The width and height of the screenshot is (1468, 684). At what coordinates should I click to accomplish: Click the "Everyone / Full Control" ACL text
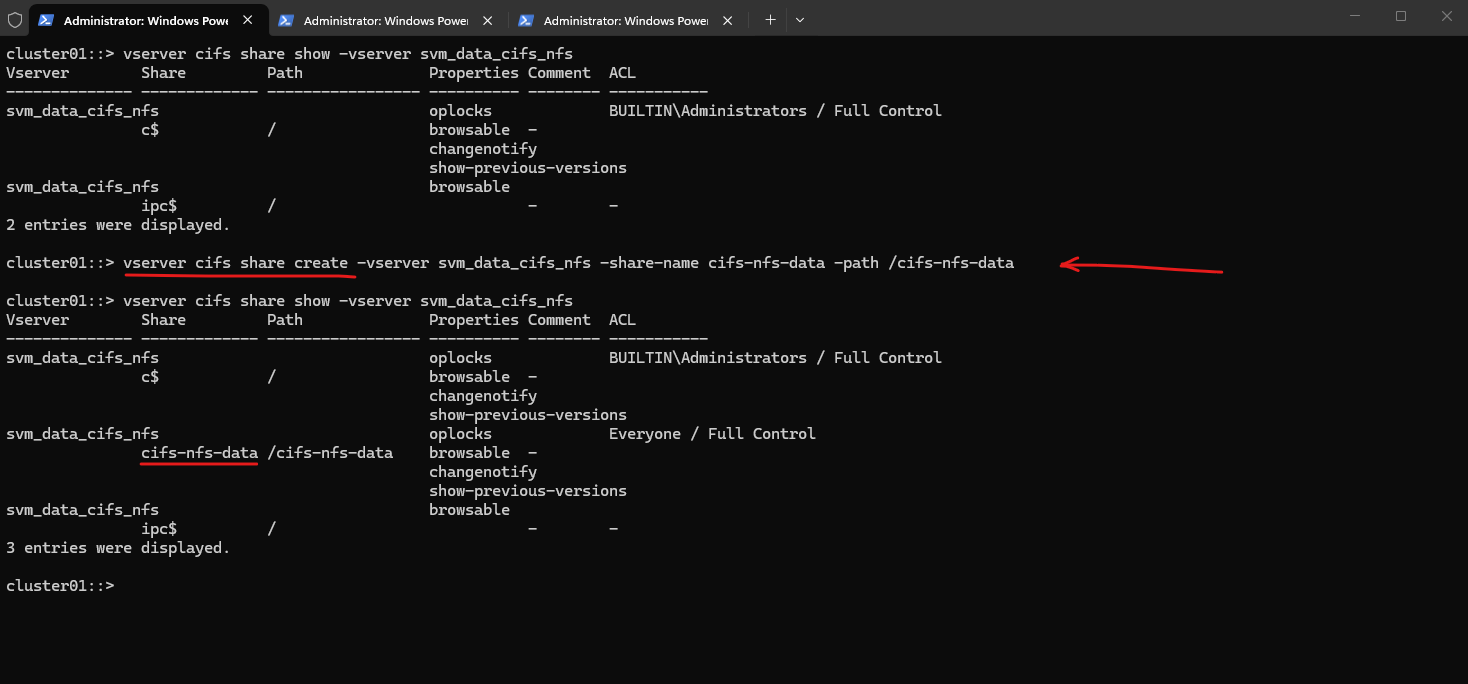pyautogui.click(x=712, y=434)
